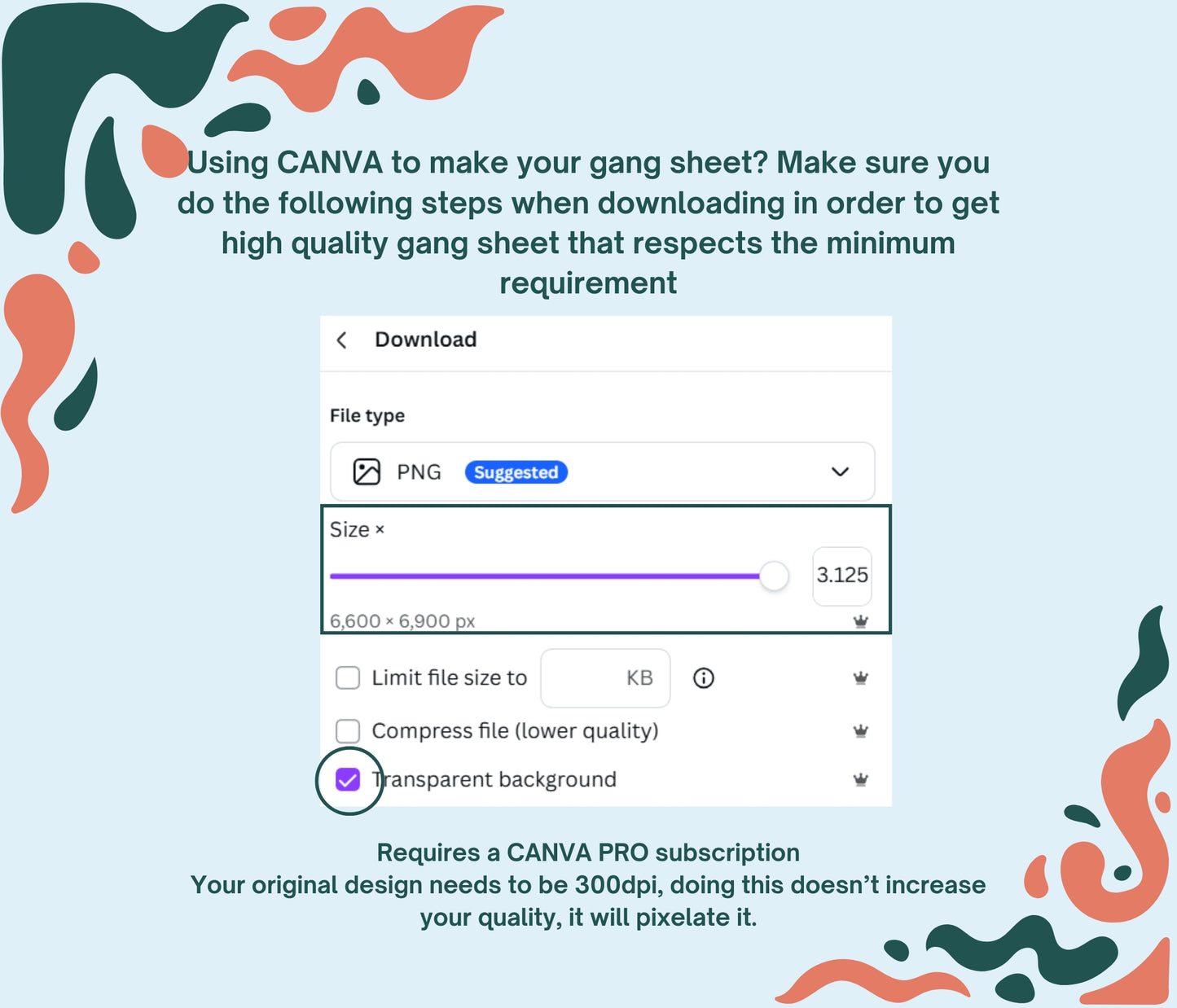Click crown icon on Transparent background row
This screenshot has height=1008, width=1177.
860,780
